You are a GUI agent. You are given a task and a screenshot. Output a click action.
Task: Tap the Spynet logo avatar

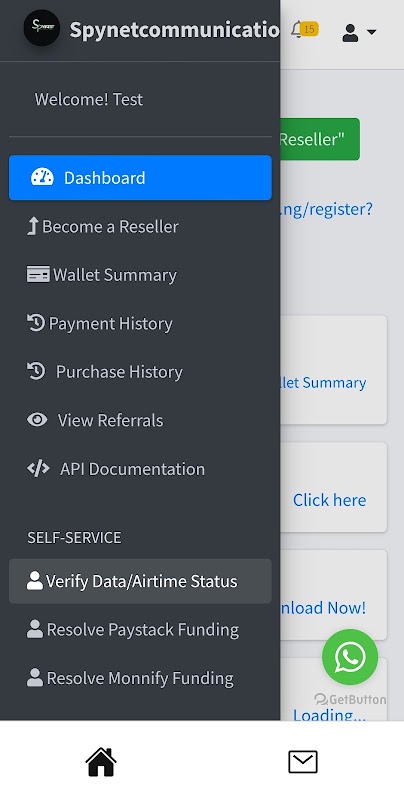pyautogui.click(x=42, y=28)
